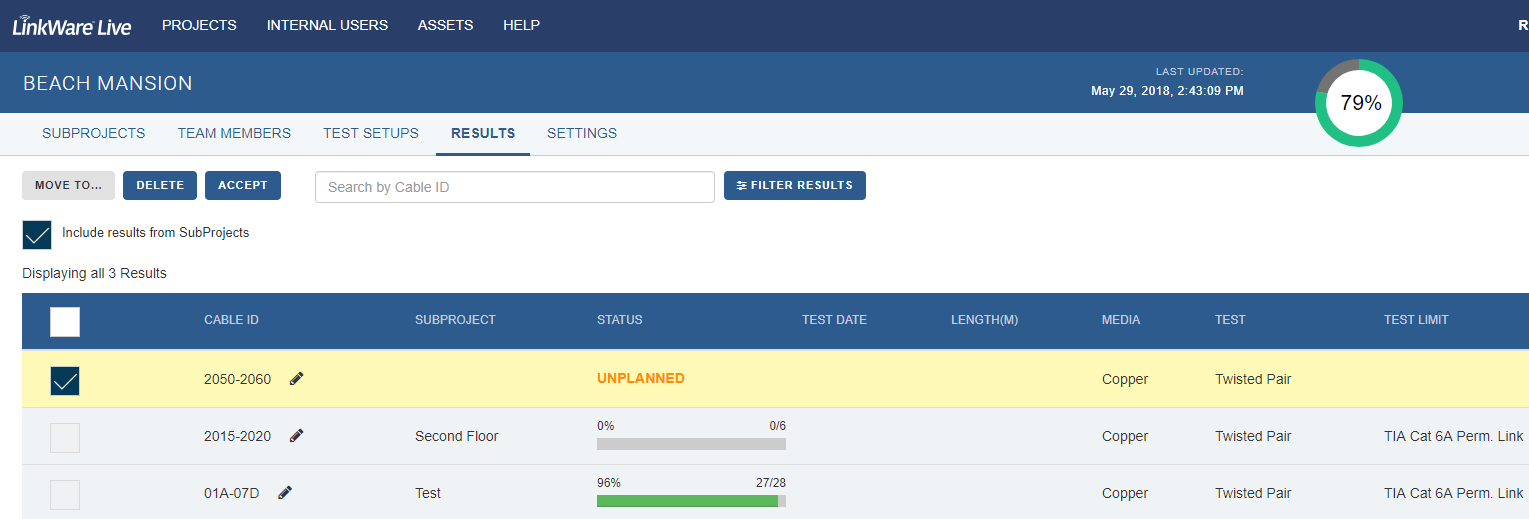
Task: Click the Second Floor subproject cell
Action: (x=456, y=437)
